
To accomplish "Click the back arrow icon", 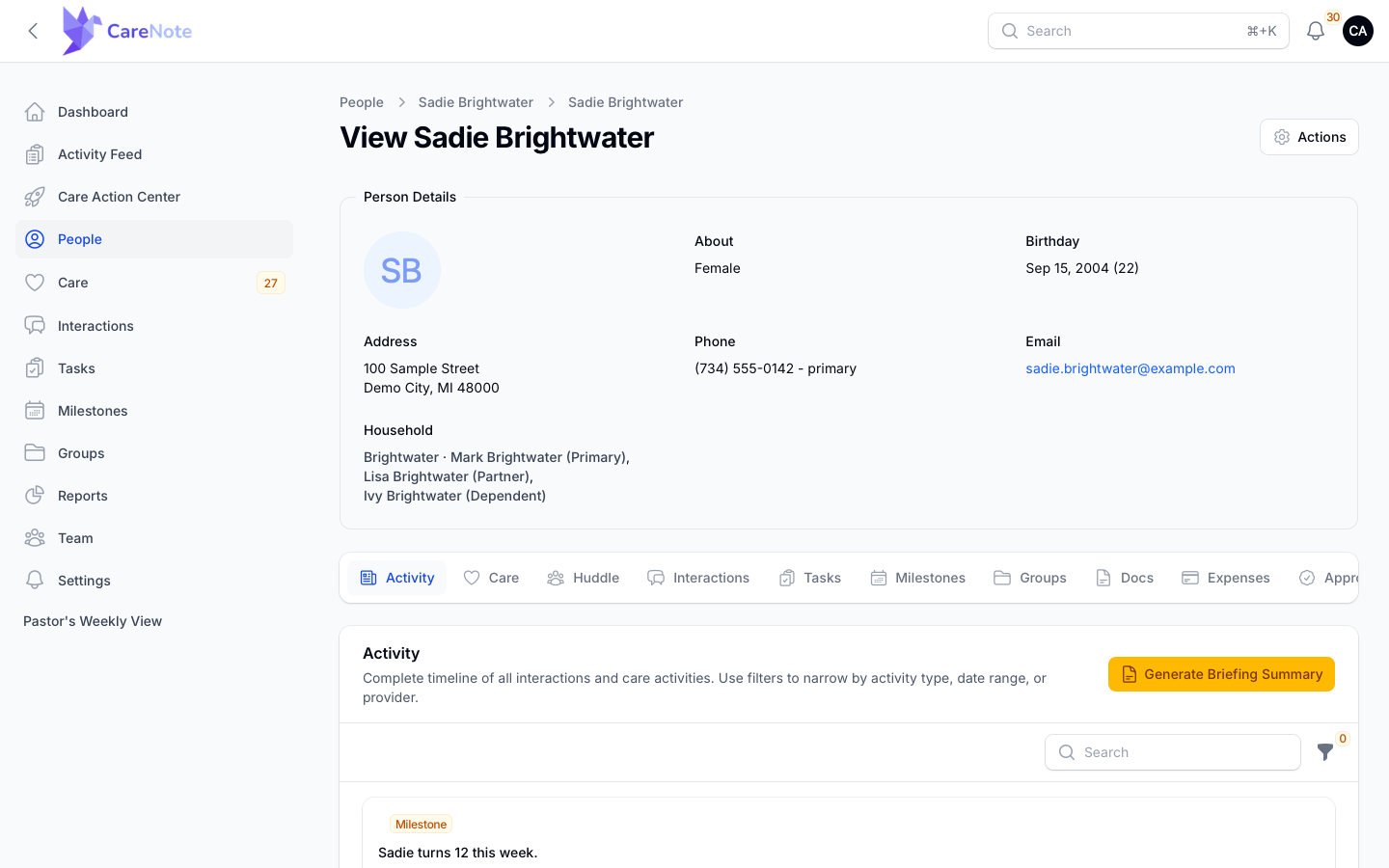I will (x=33, y=31).
